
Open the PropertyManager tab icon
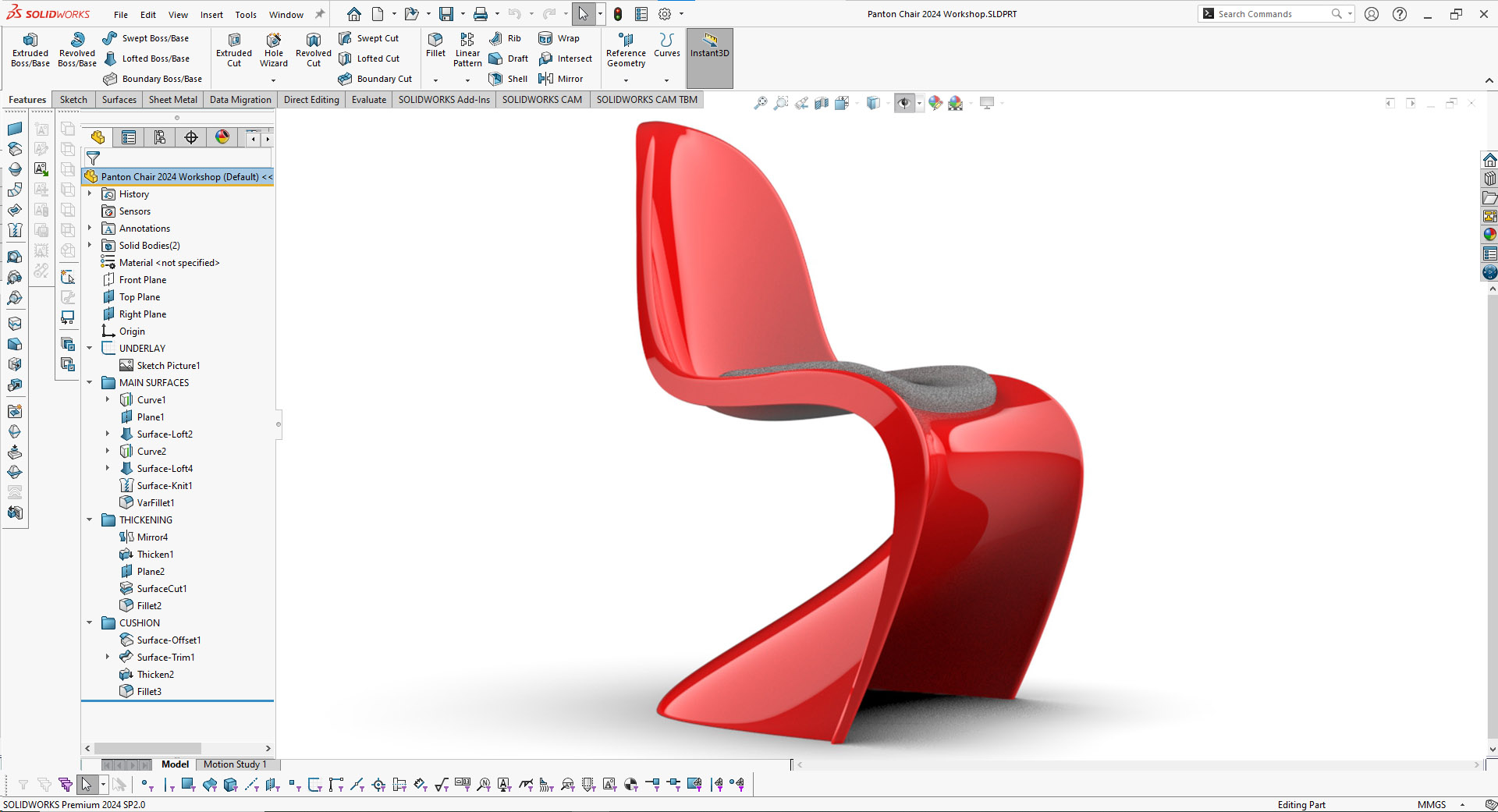(x=129, y=137)
